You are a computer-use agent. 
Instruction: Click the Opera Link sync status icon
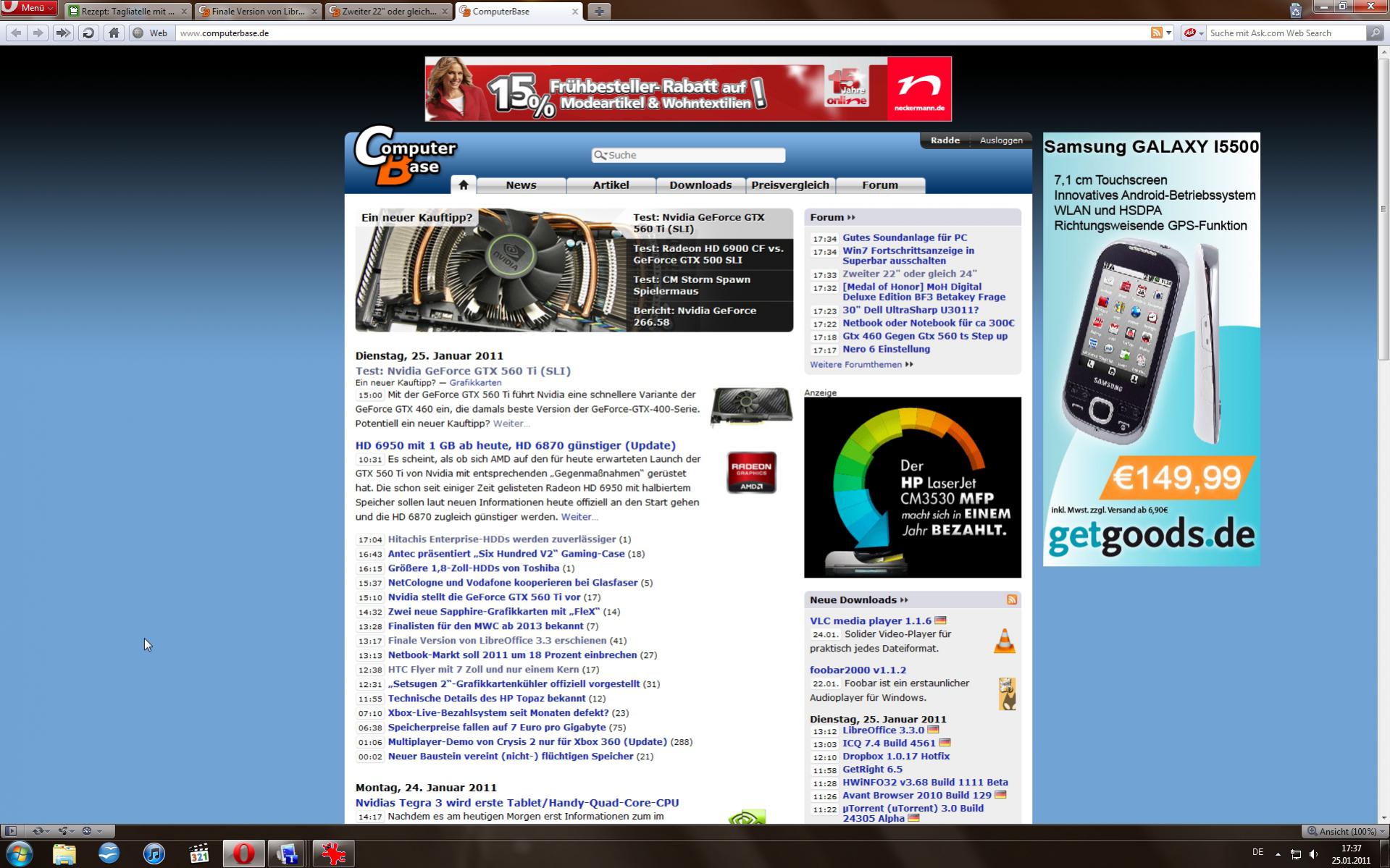point(38,831)
